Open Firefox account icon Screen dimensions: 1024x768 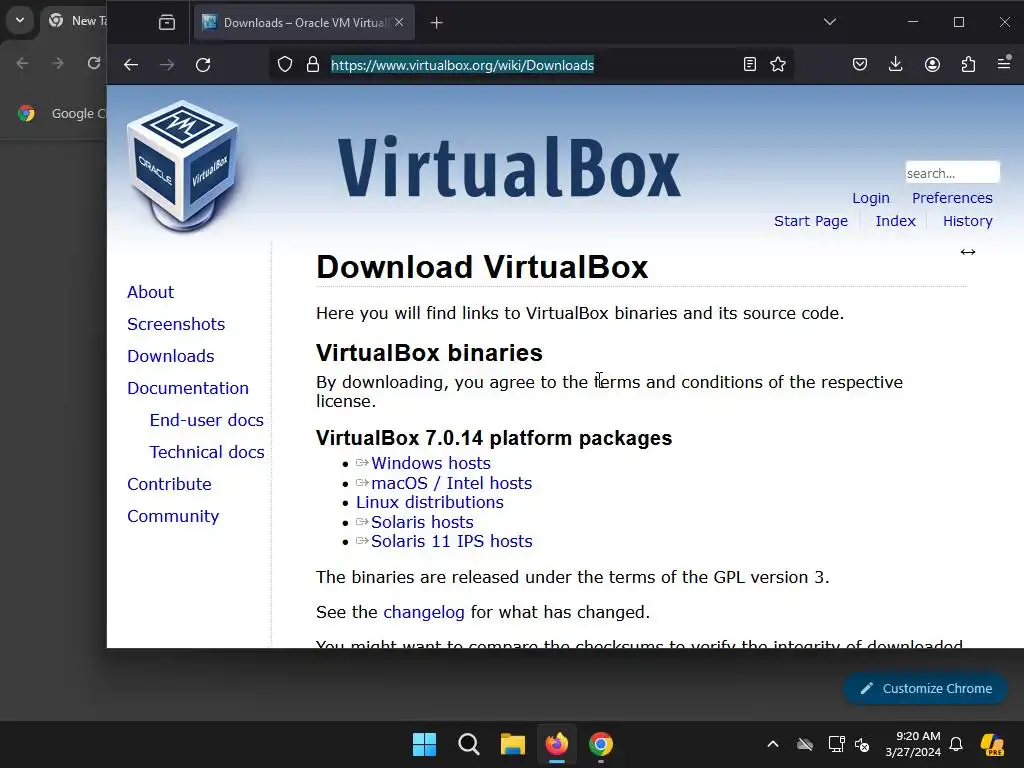(x=933, y=65)
